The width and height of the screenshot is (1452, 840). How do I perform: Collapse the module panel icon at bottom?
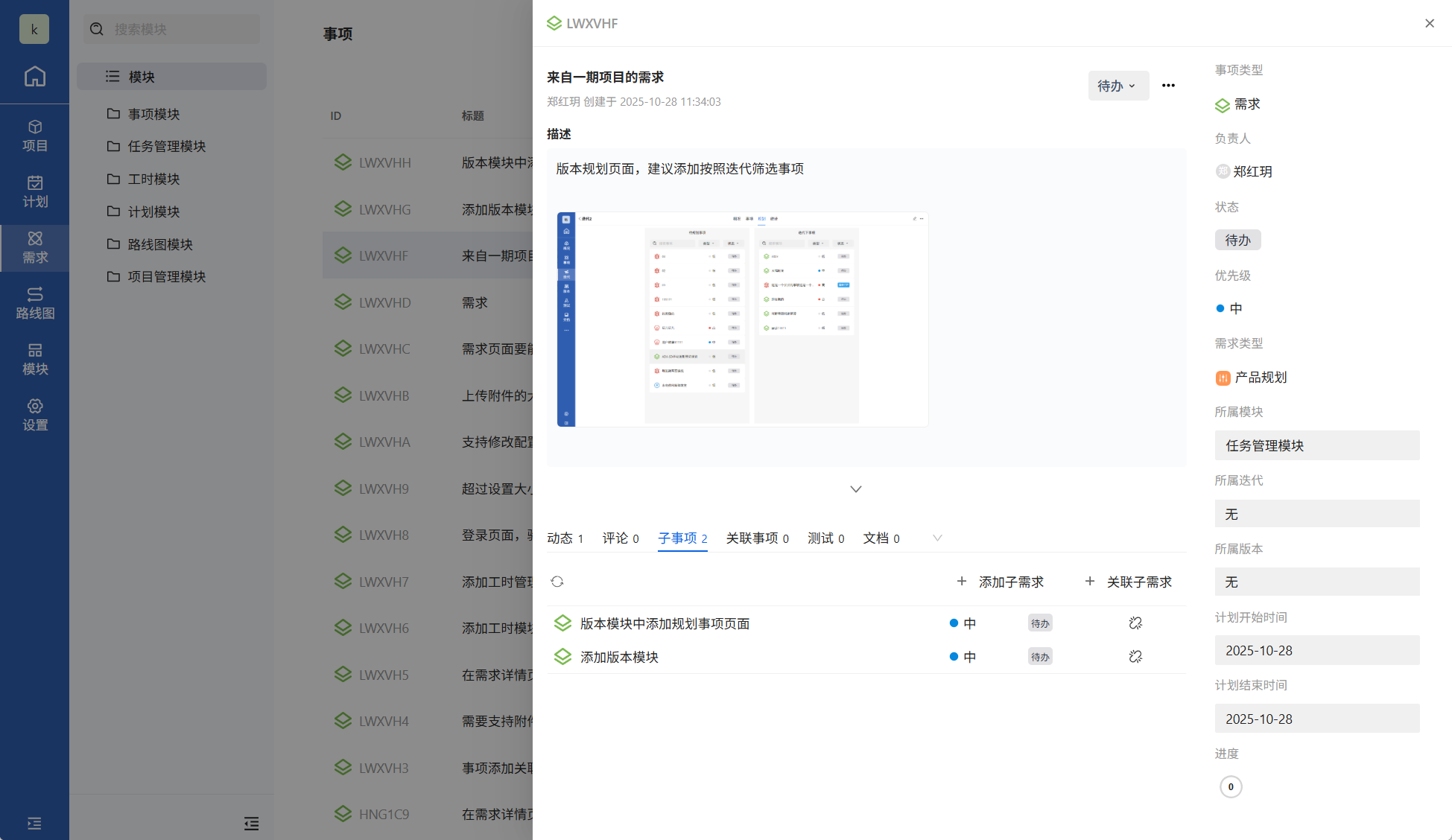pyautogui.click(x=251, y=823)
